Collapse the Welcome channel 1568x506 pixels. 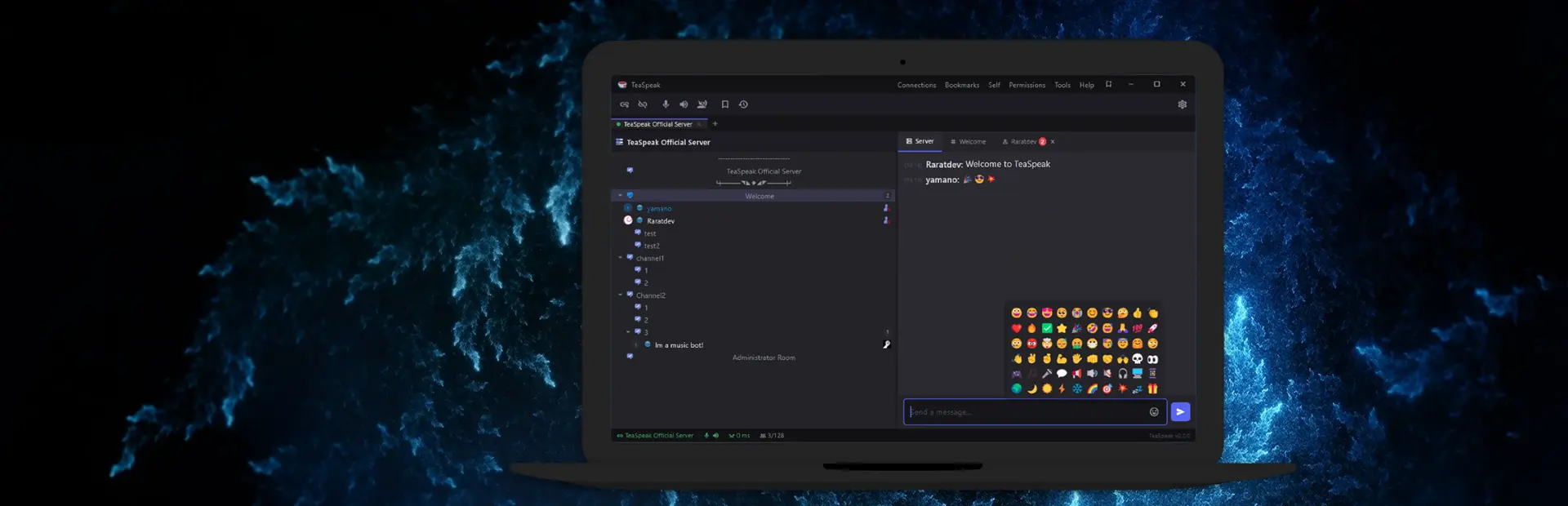click(x=620, y=196)
